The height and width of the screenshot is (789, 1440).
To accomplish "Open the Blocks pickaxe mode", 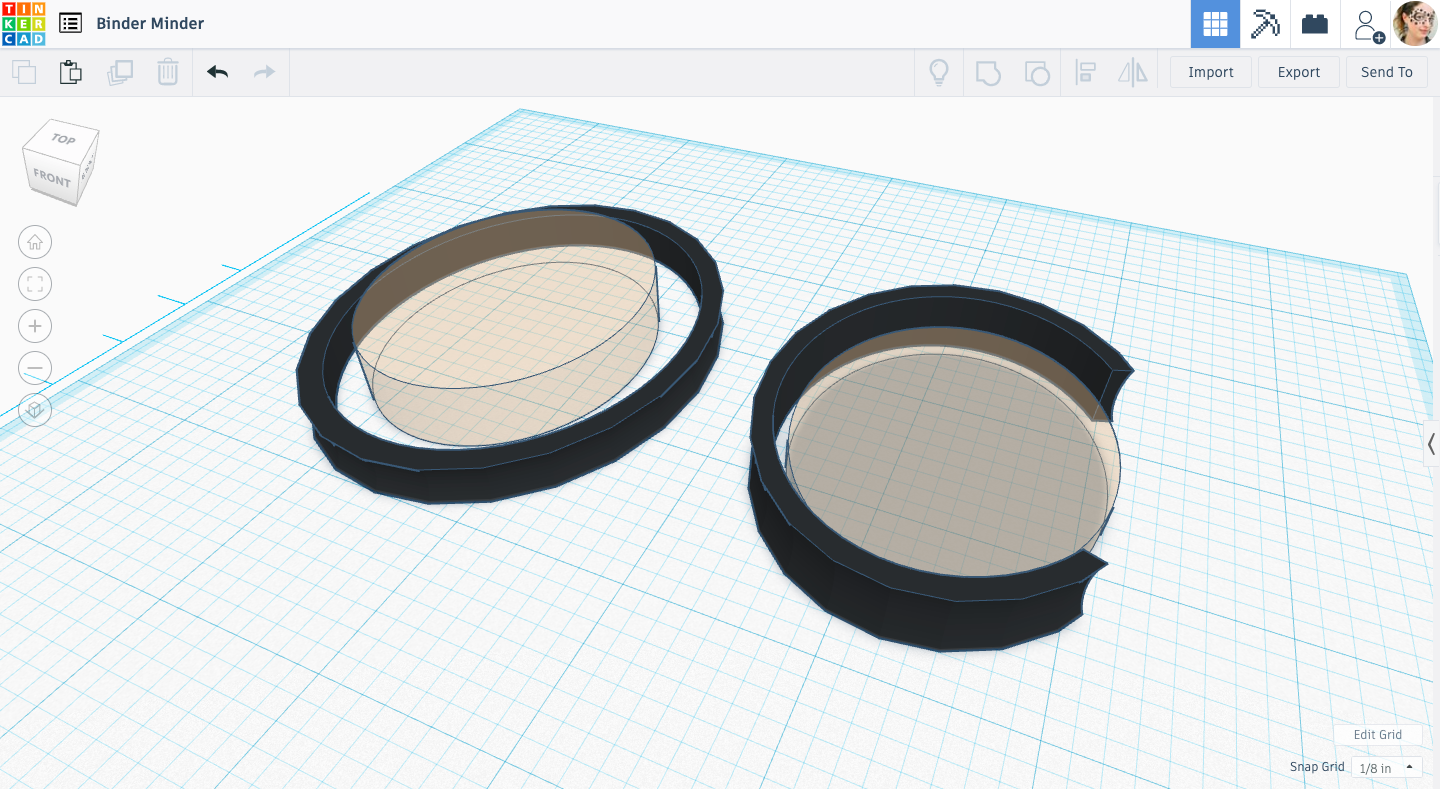I will 1265,24.
